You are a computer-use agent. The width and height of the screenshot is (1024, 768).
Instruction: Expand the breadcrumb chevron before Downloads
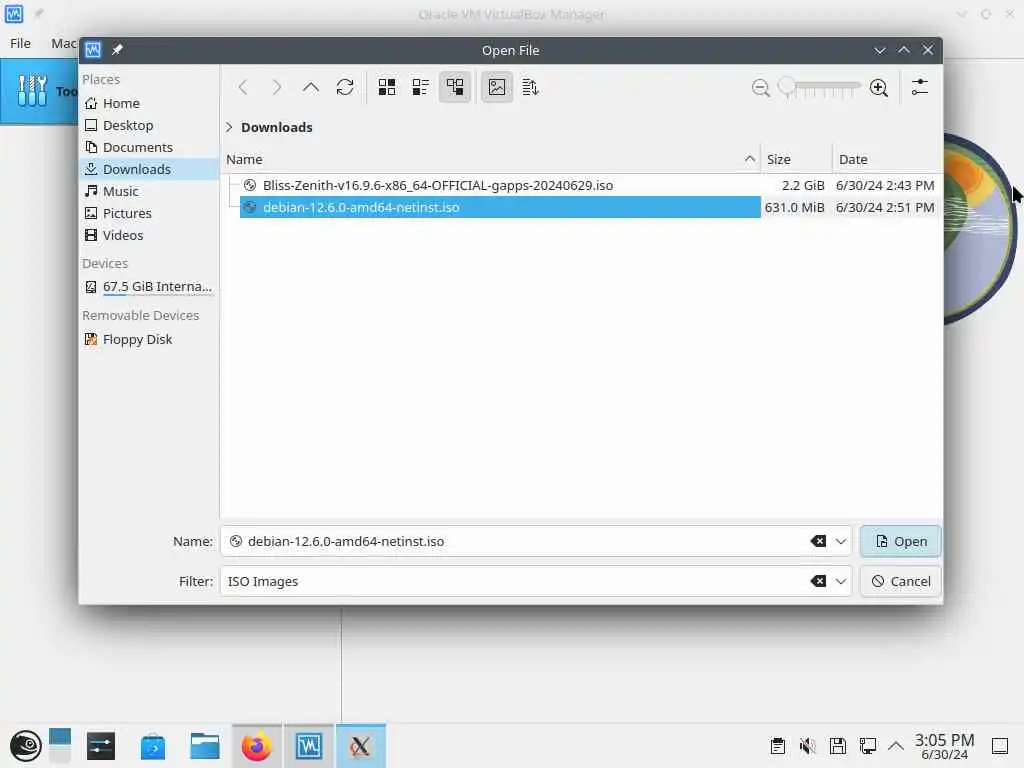pyautogui.click(x=229, y=127)
